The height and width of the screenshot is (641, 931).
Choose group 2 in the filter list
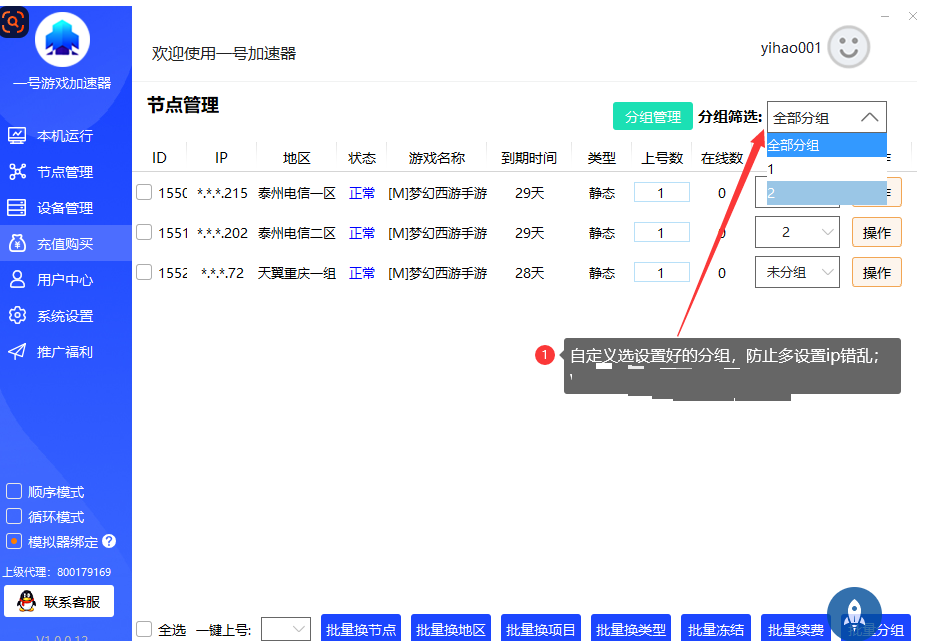tap(826, 193)
